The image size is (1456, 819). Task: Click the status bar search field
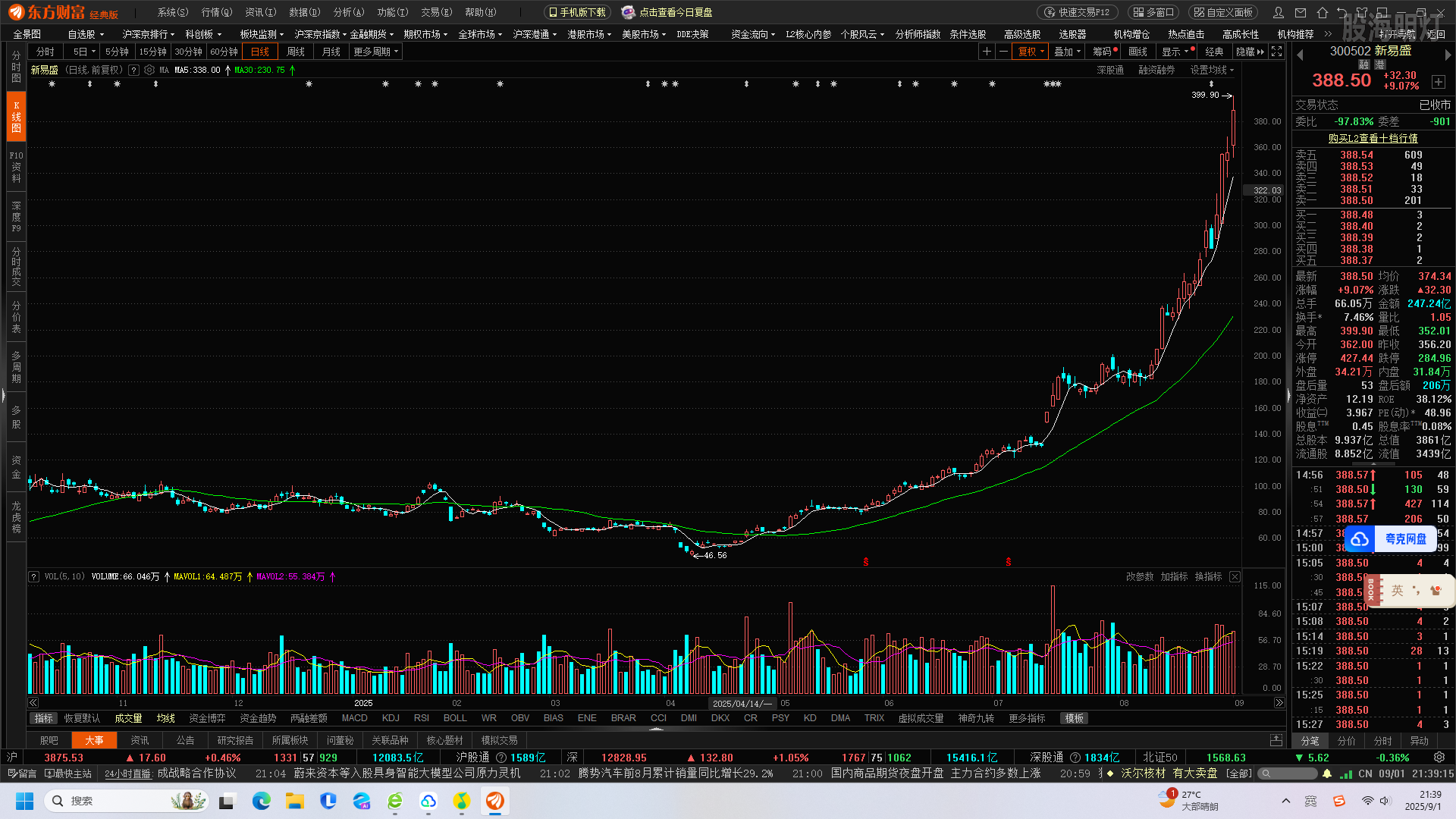(x=1288, y=773)
